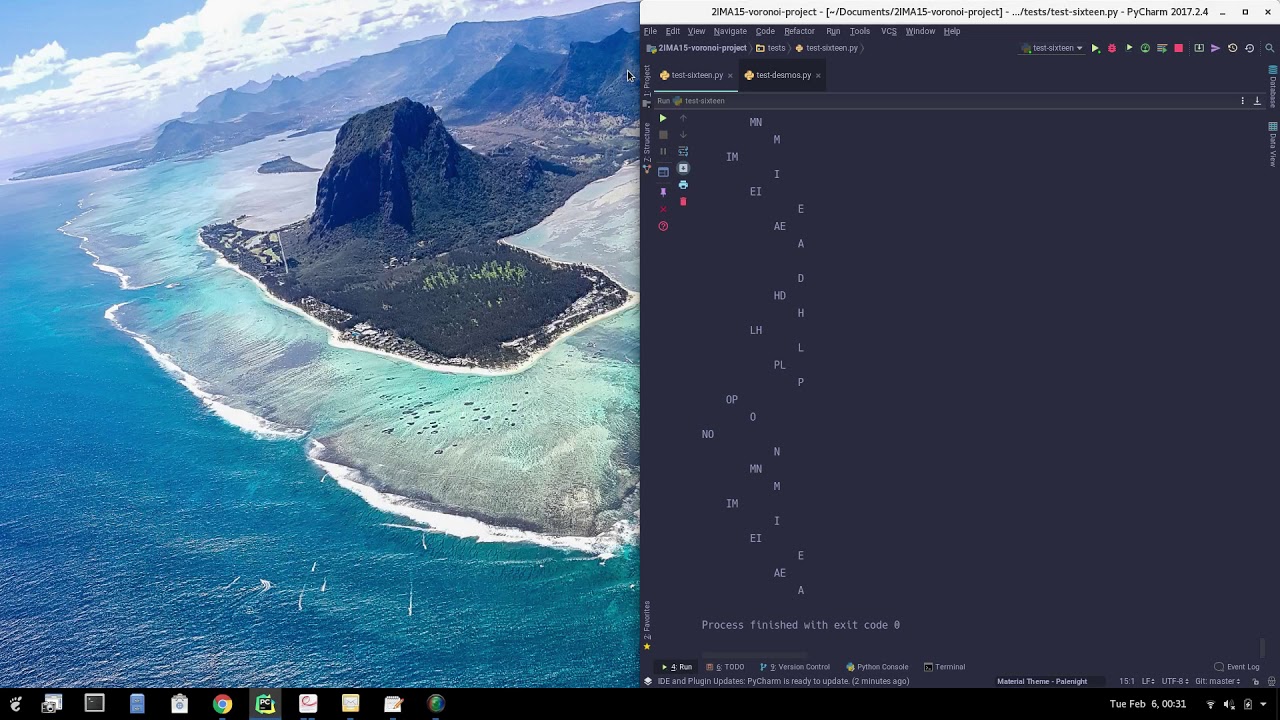Open the system tray dropdown arrow

(1263, 704)
